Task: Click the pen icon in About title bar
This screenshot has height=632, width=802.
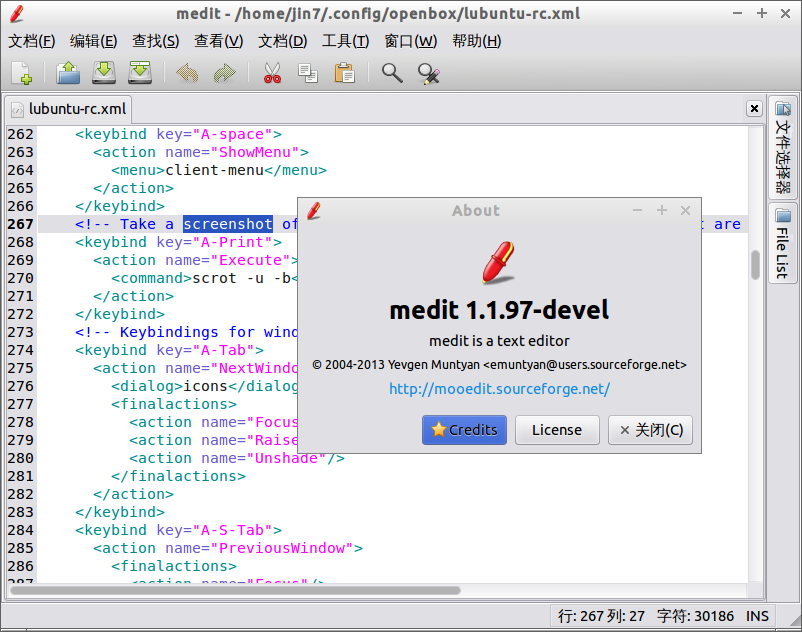Action: tap(314, 210)
